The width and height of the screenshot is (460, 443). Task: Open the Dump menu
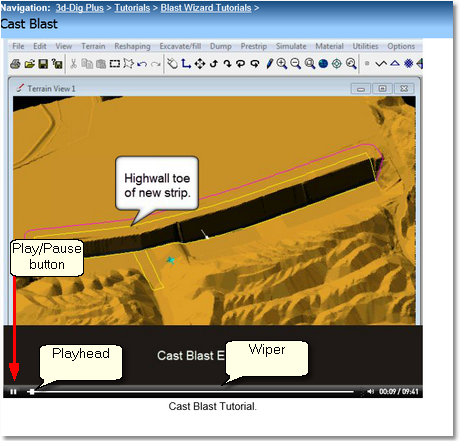221,46
